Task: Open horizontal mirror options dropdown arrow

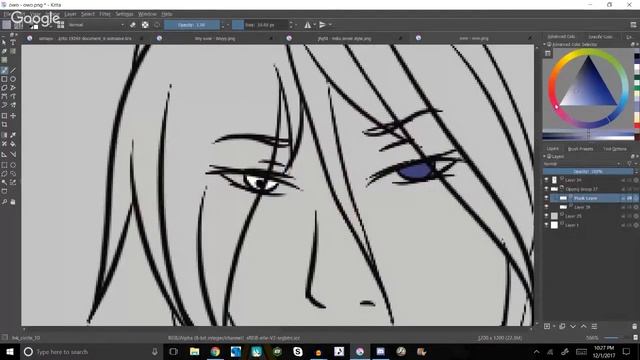Action: pos(314,25)
